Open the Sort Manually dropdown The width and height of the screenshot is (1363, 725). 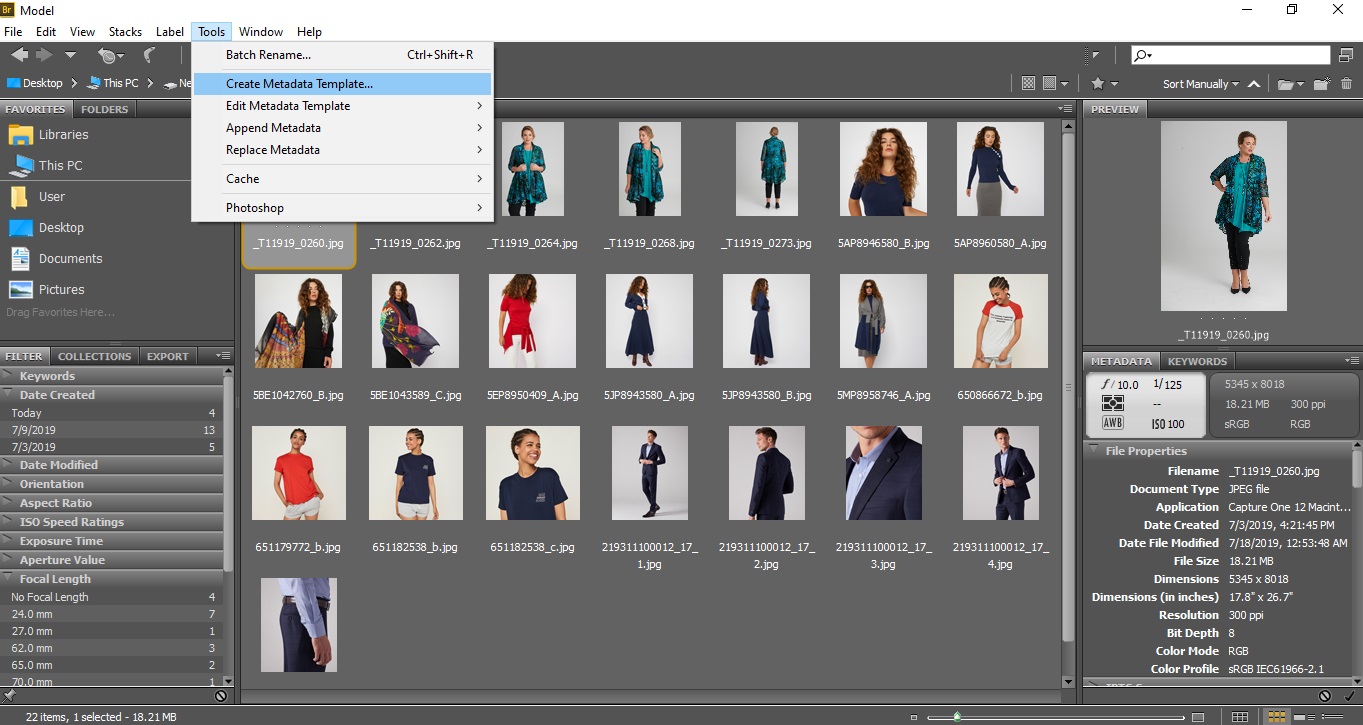tap(1196, 83)
